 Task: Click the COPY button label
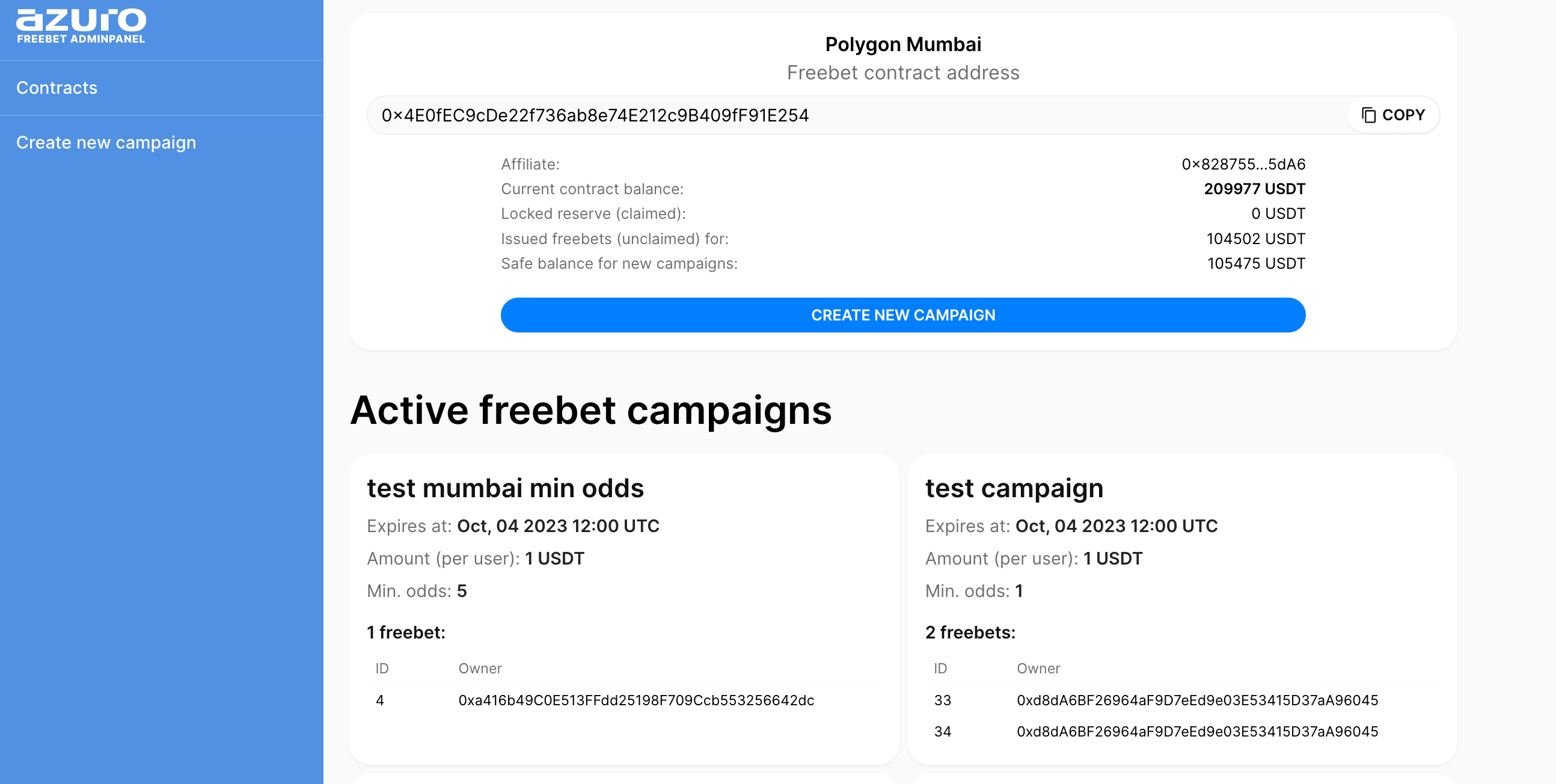[1403, 115]
